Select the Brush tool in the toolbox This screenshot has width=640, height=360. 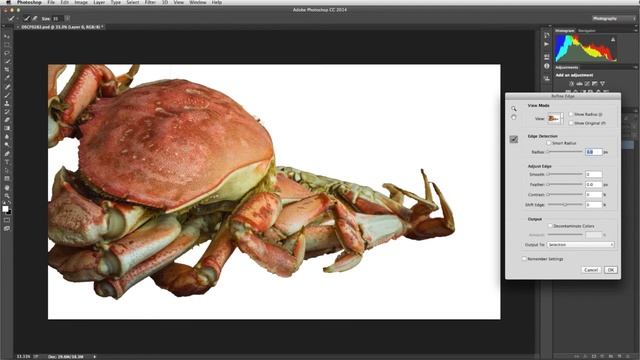coord(7,95)
